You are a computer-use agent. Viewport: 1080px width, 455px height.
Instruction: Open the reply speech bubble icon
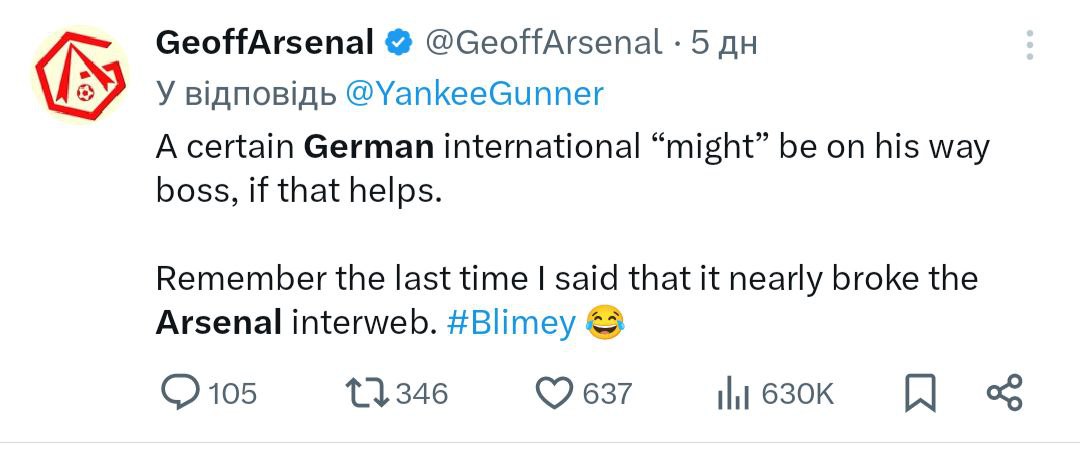[180, 393]
